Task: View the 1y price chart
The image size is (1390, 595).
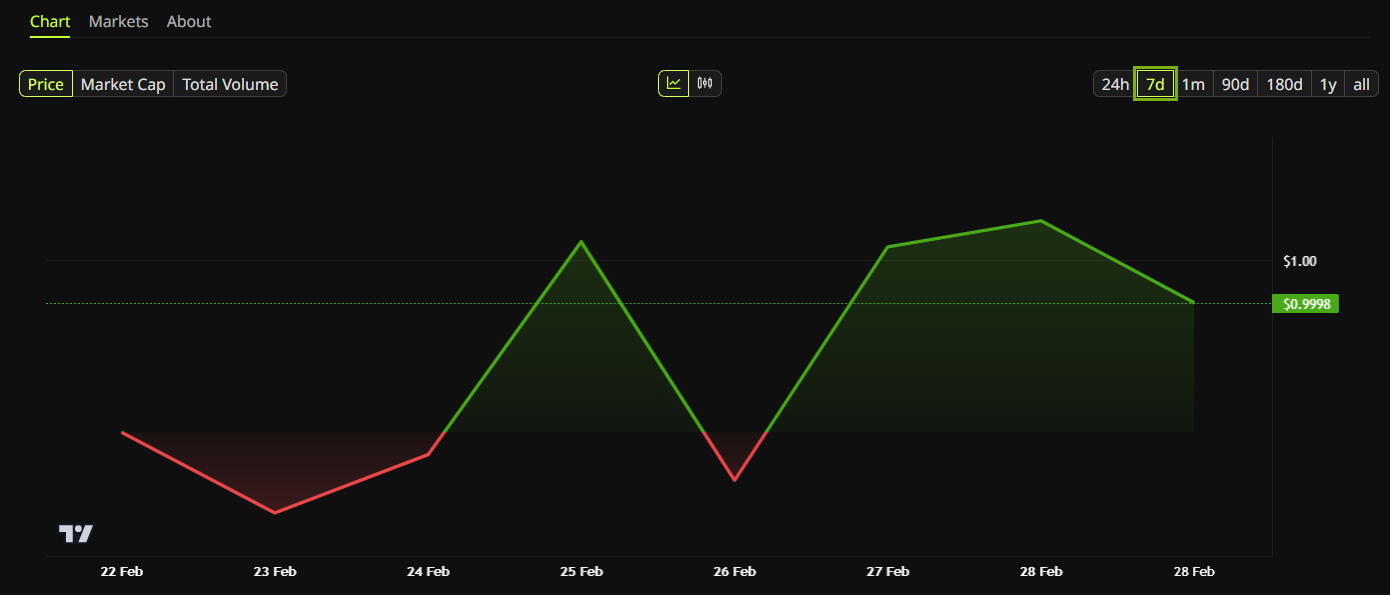Action: 1327,84
